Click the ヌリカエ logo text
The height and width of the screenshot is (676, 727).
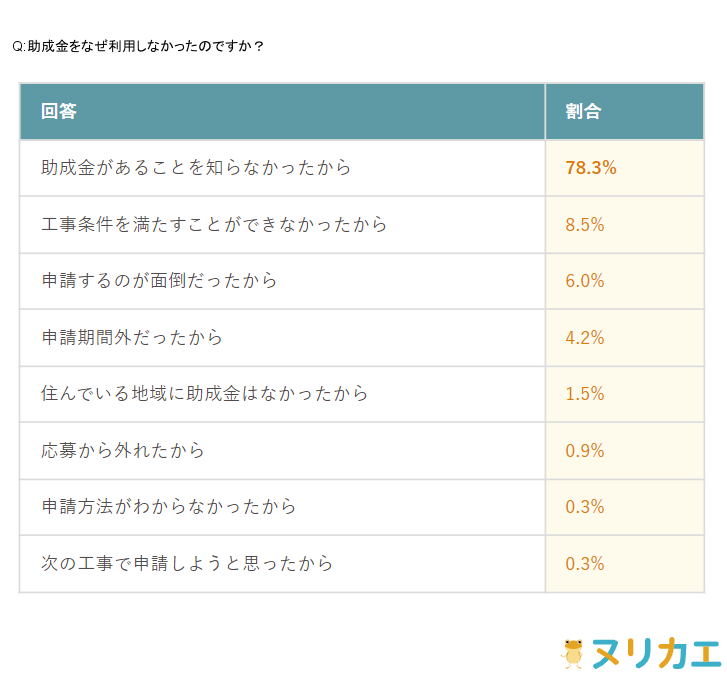pyautogui.click(x=655, y=653)
